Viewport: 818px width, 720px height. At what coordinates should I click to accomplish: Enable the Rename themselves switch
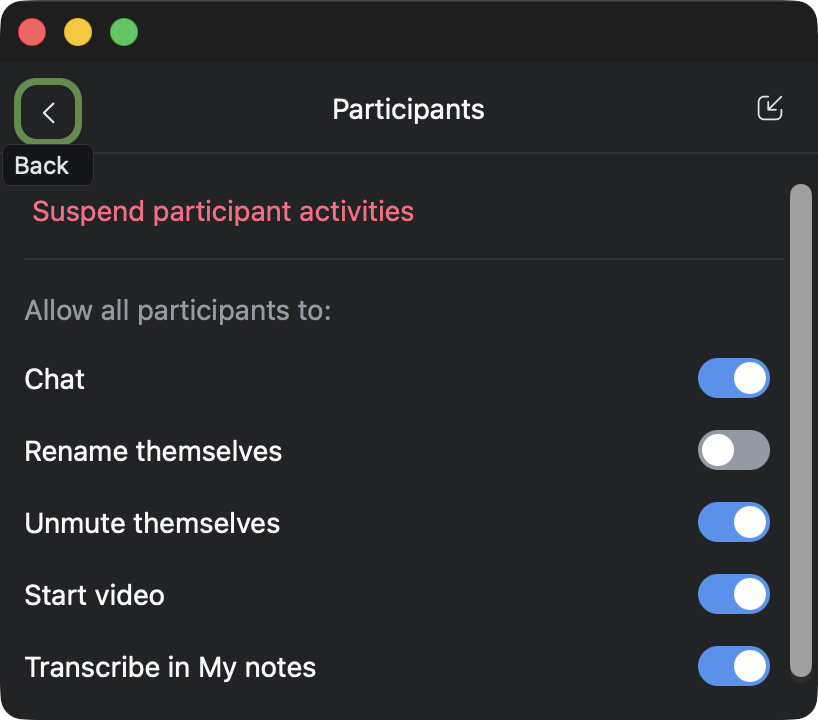pyautogui.click(x=733, y=451)
